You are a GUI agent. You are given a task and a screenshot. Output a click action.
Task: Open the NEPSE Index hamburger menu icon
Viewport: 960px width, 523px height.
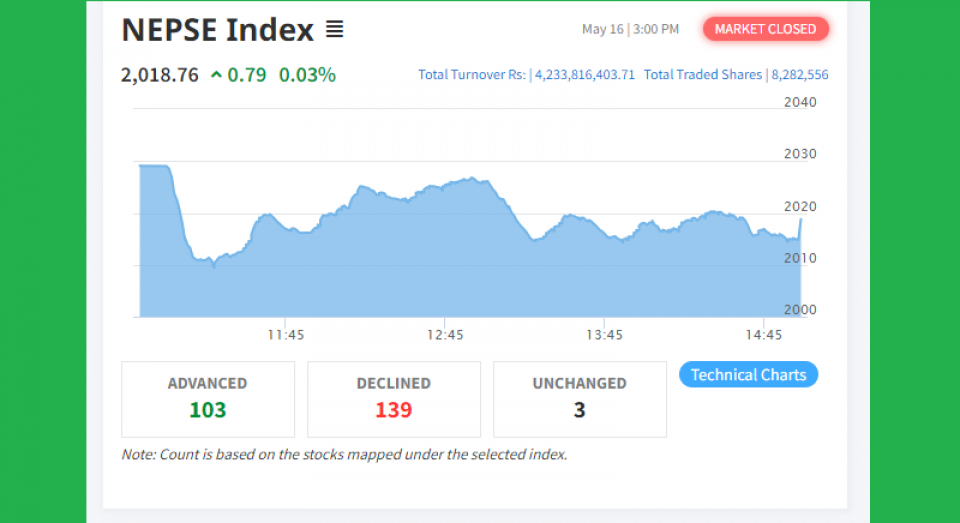(x=335, y=30)
